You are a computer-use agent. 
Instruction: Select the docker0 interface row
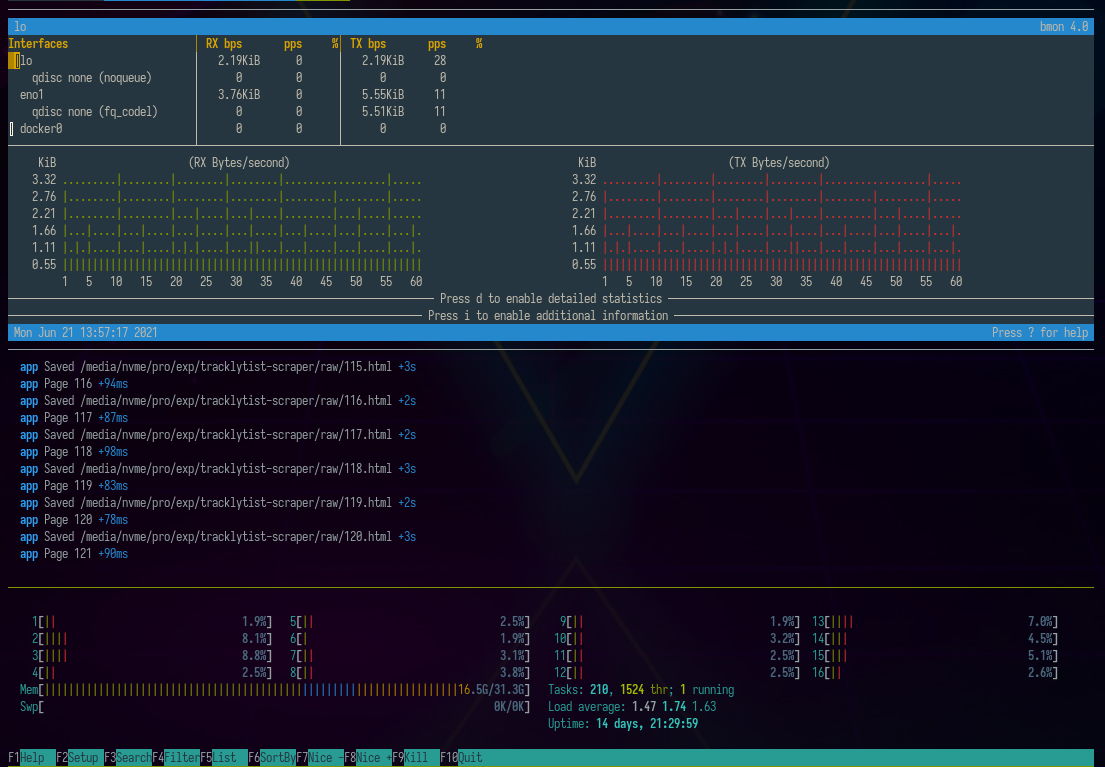[x=41, y=129]
